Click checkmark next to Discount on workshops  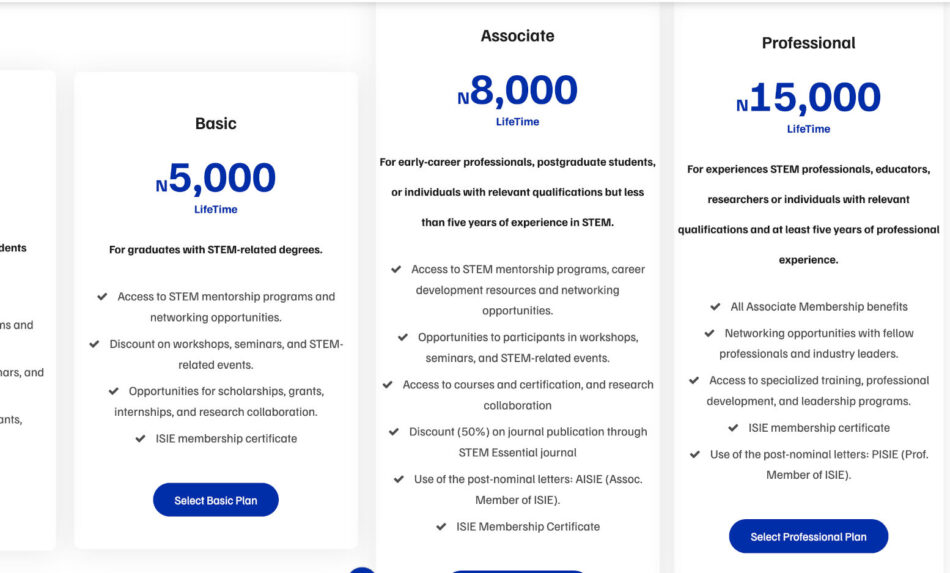[95, 344]
